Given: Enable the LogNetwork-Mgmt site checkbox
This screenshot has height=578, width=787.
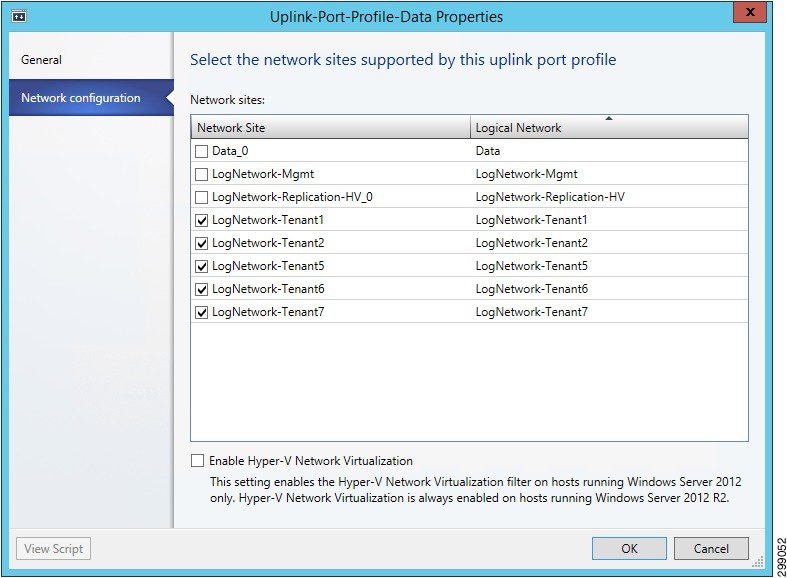Looking at the screenshot, I should click(201, 174).
